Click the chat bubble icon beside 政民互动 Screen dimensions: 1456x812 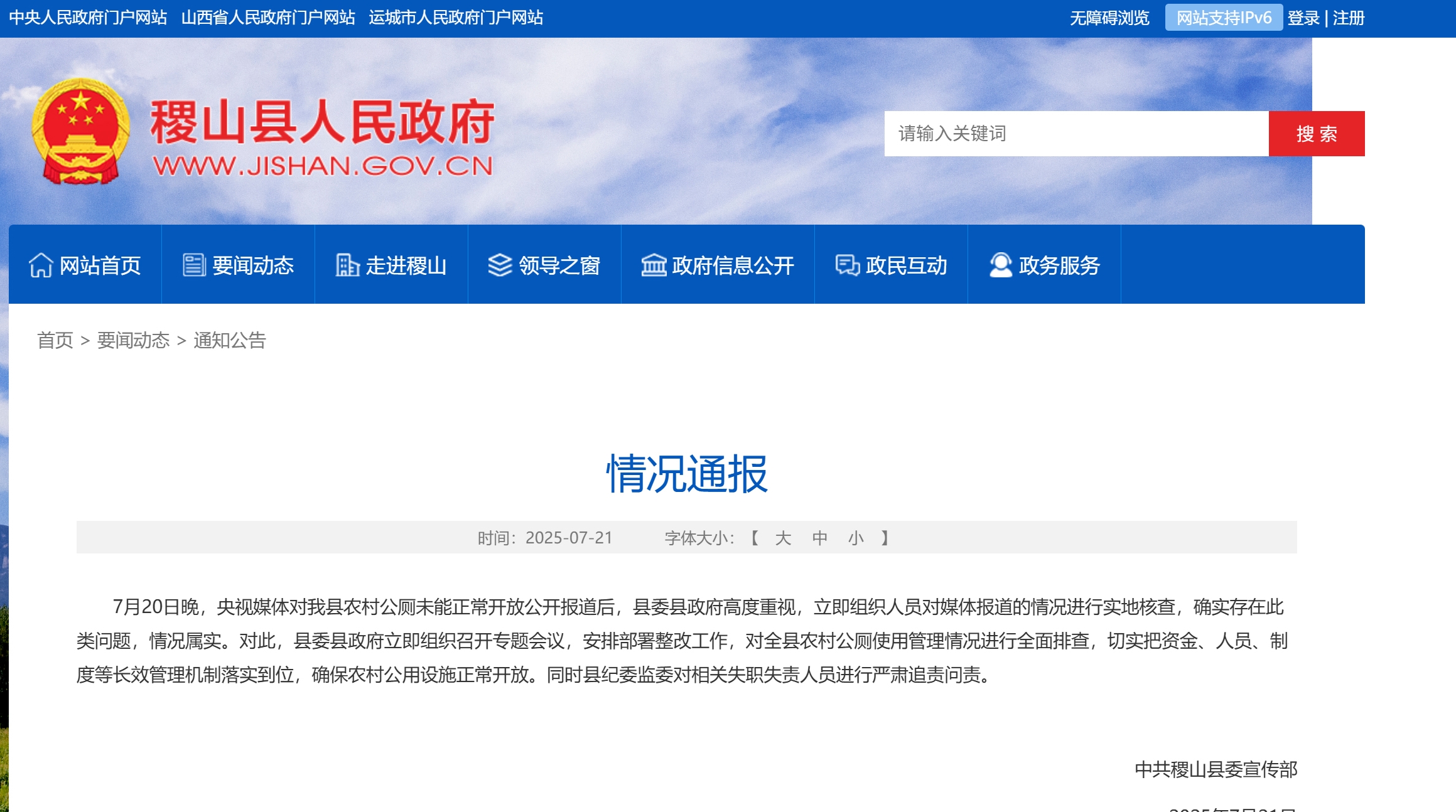coord(847,265)
